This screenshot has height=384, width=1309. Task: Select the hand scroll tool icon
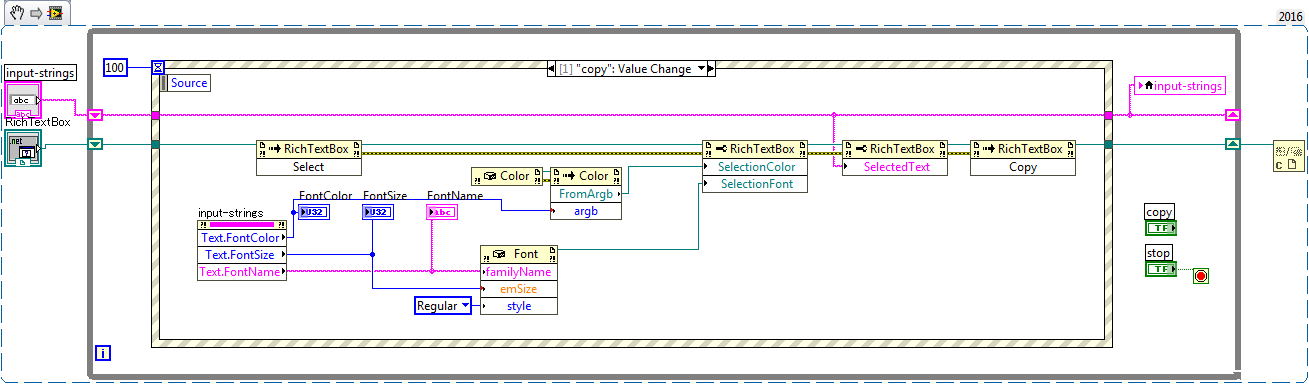point(17,12)
